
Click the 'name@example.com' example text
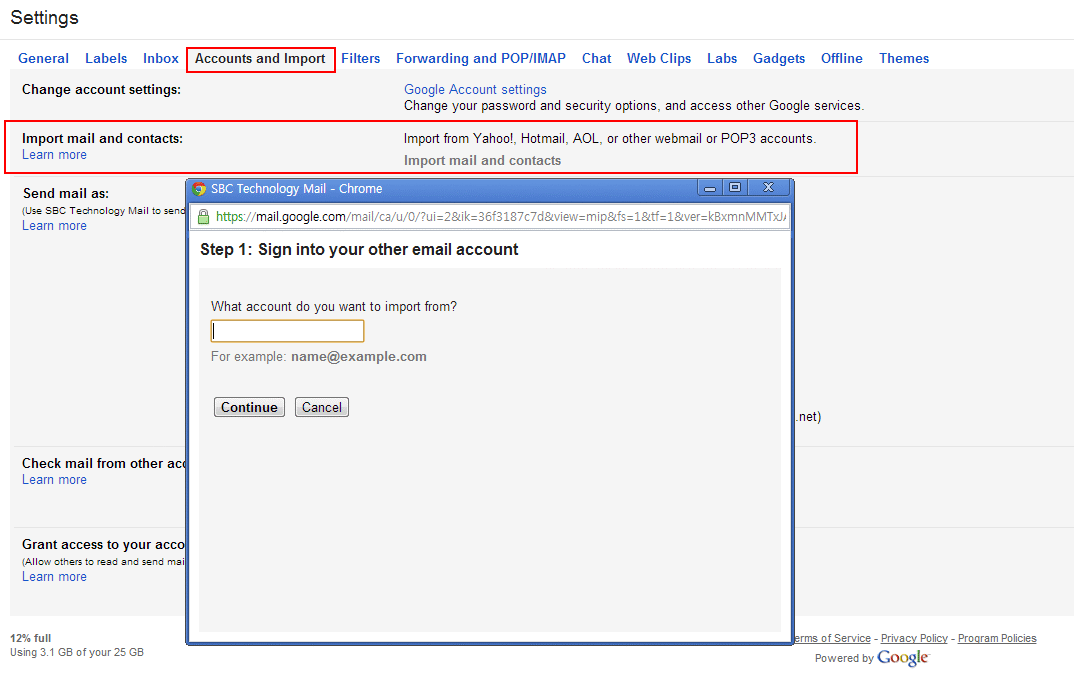pyautogui.click(x=359, y=357)
